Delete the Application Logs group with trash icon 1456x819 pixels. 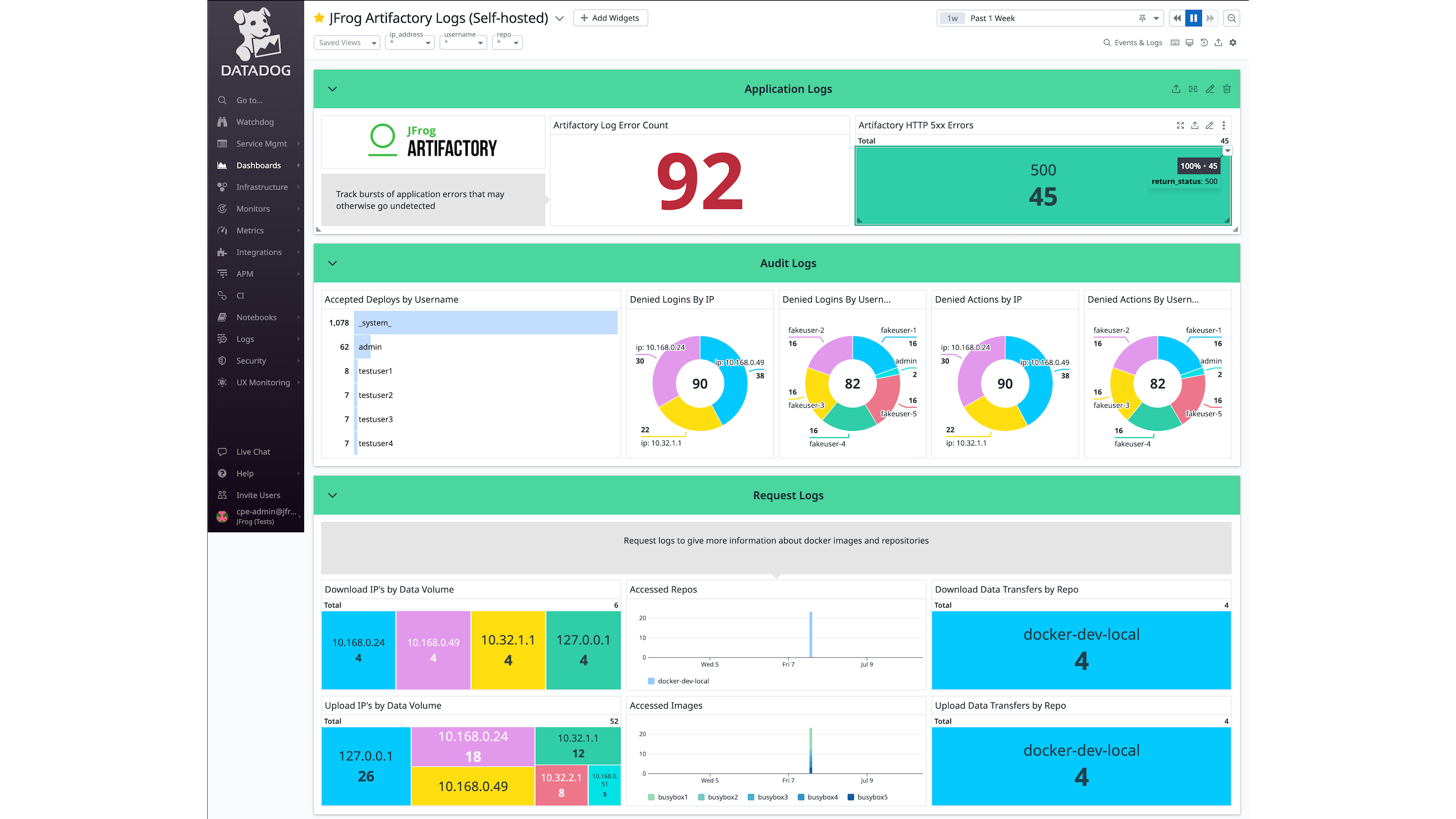click(1227, 89)
